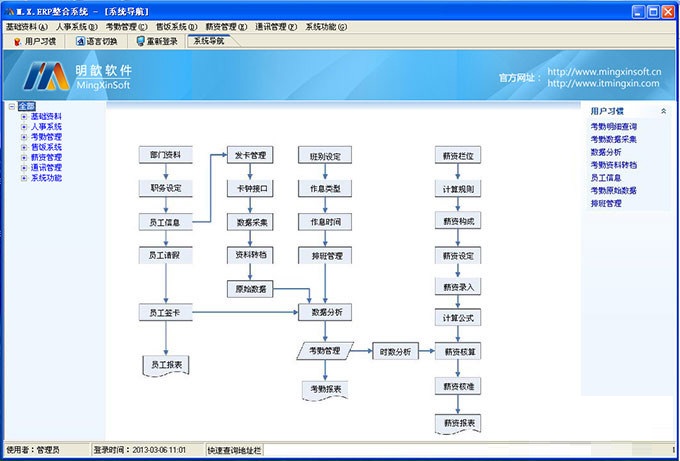Viewport: 680px width, 461px height.
Task: Open the 考勤报表 document node
Action: pos(325,390)
